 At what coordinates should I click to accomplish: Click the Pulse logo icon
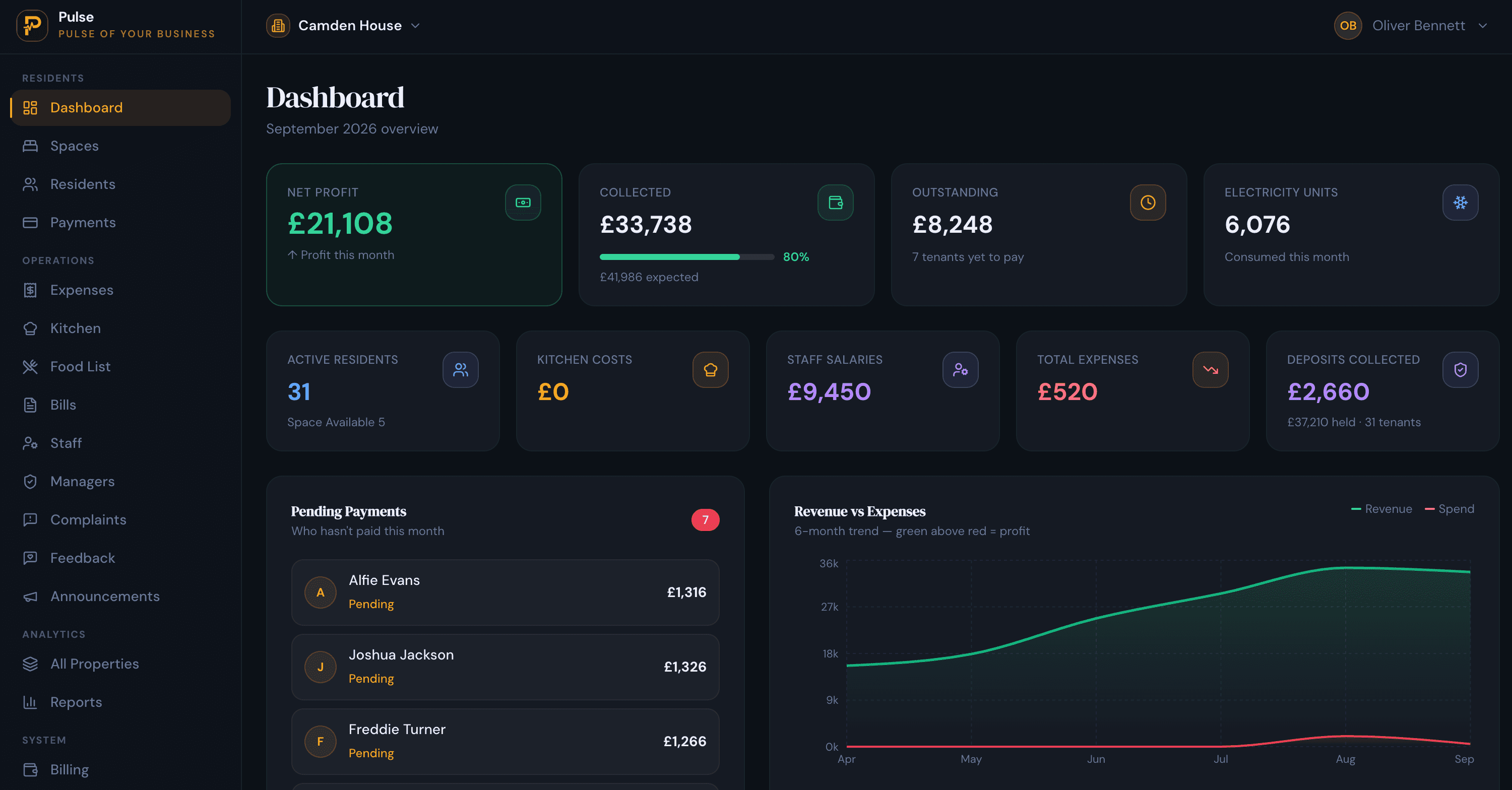32,26
